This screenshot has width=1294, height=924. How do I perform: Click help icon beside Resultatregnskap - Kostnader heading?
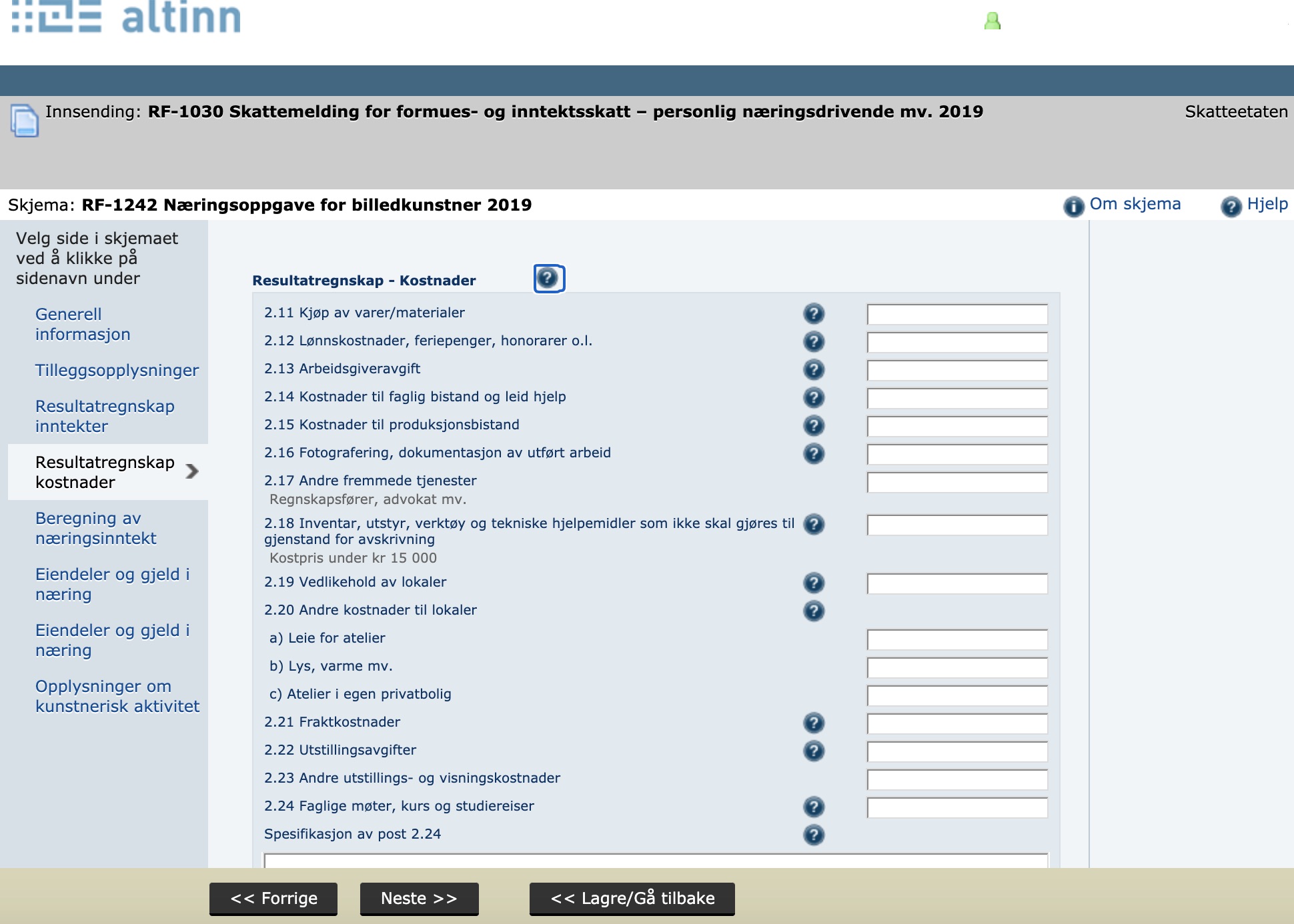point(548,278)
